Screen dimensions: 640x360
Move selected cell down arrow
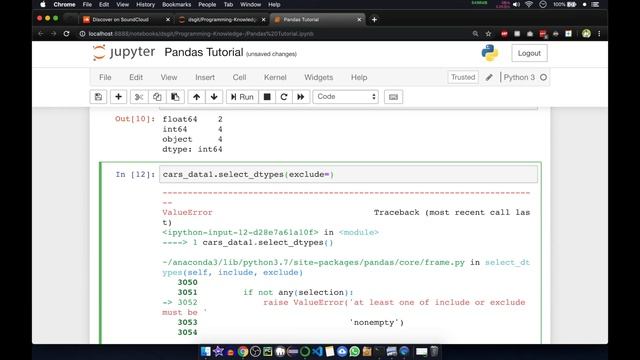[x=214, y=97]
